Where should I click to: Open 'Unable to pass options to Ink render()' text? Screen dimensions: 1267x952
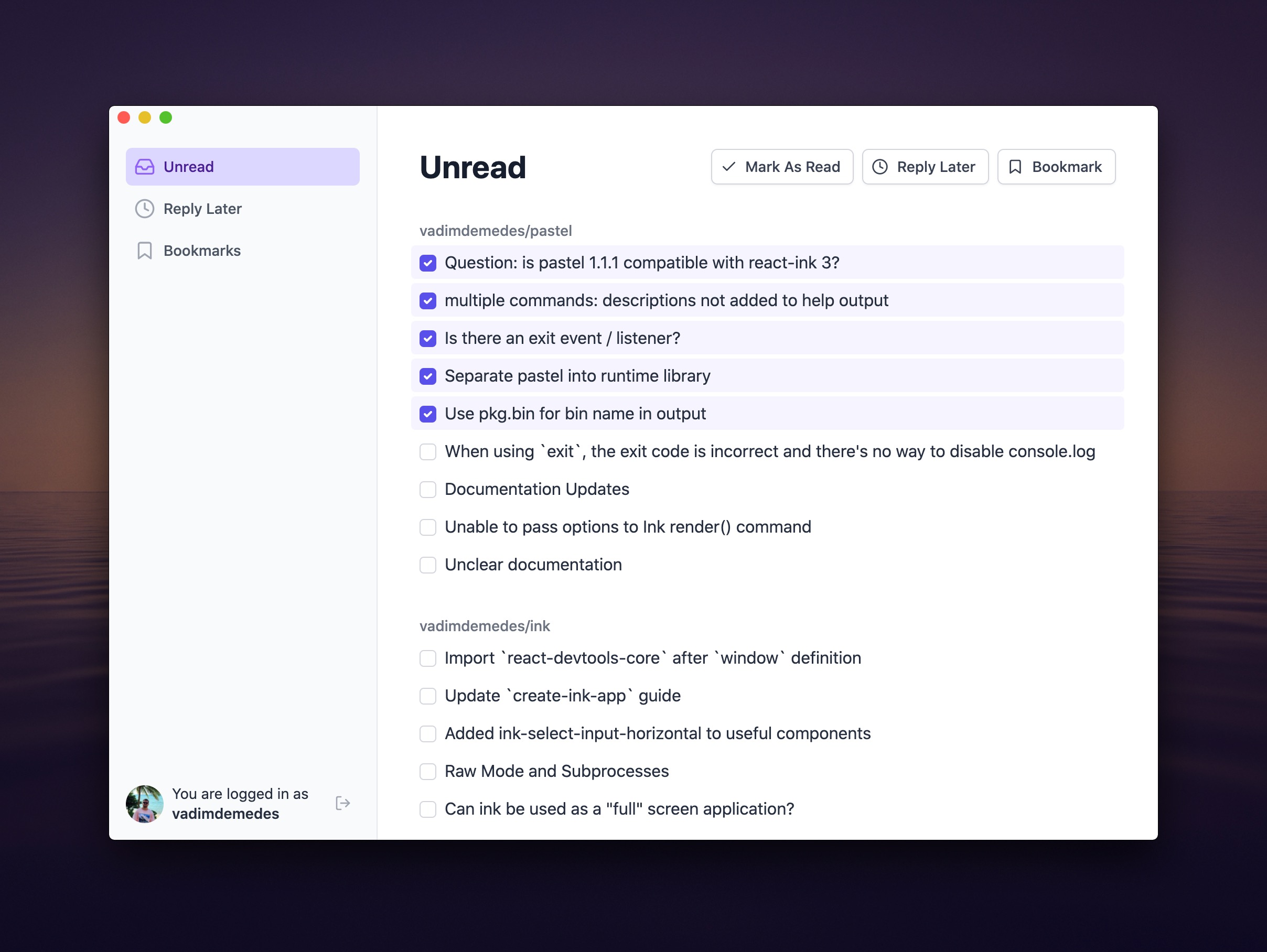coord(628,527)
